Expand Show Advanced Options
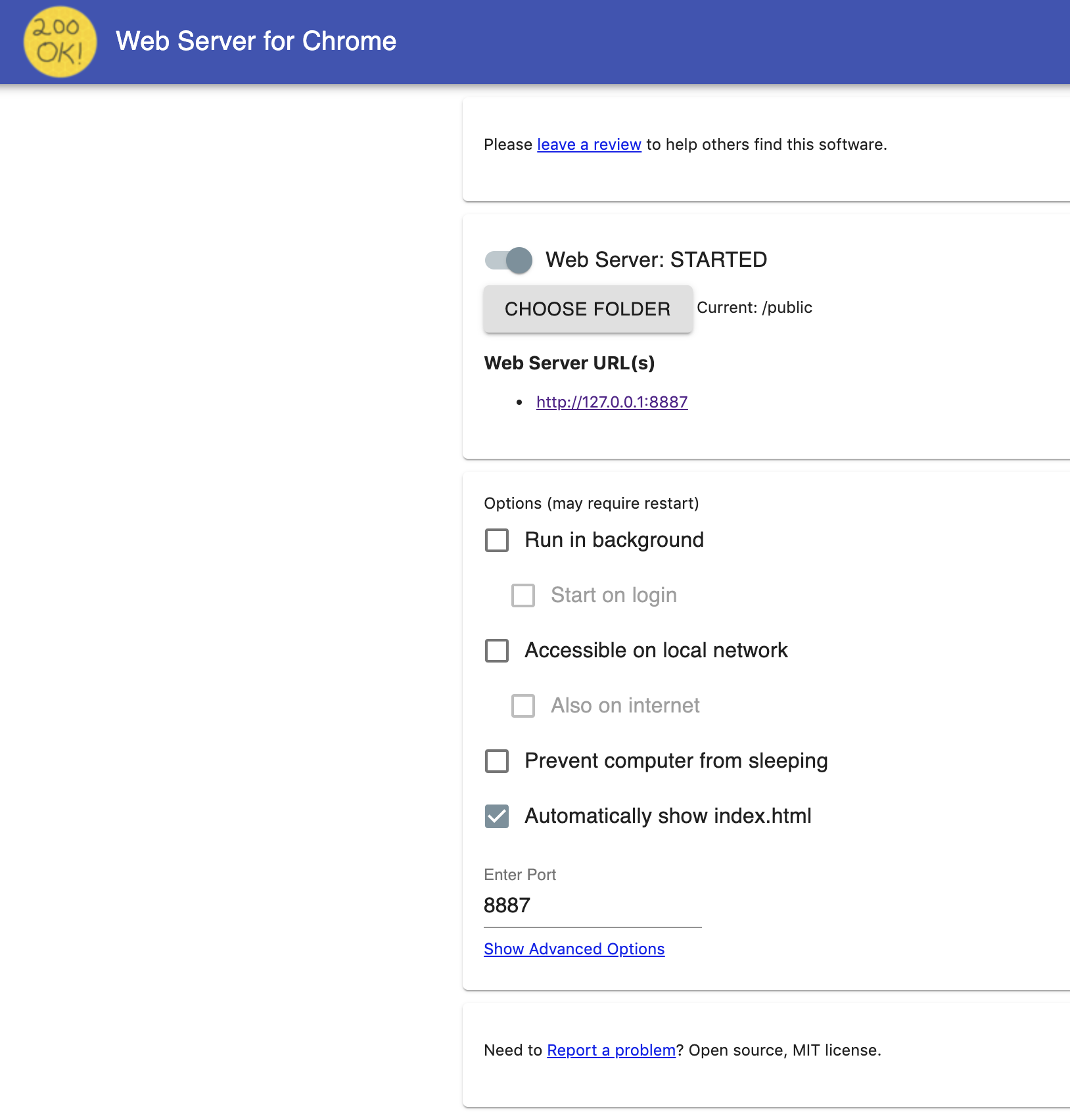Screen dimensions: 1070x1120 tap(574, 949)
